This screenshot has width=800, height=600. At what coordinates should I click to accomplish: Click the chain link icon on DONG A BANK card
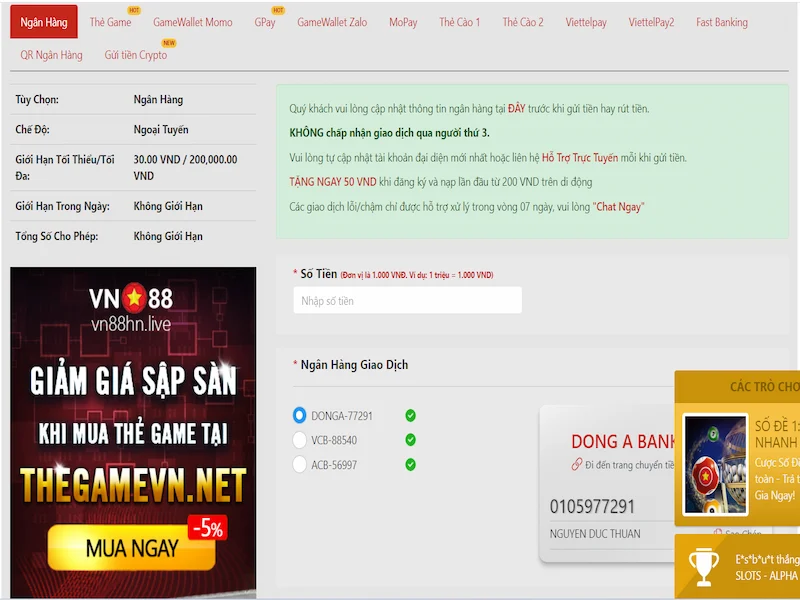pos(575,464)
